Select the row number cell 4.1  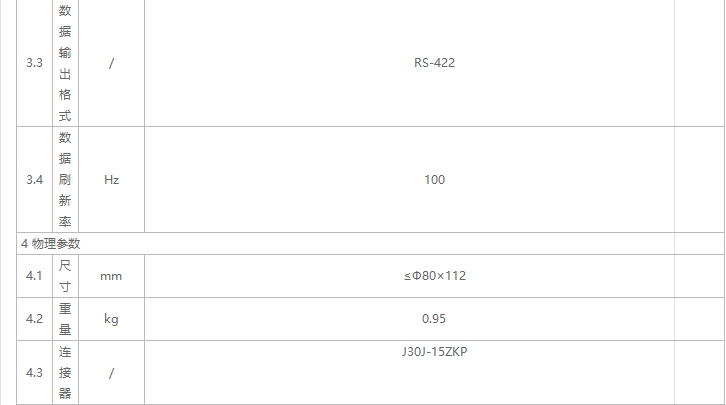34,276
